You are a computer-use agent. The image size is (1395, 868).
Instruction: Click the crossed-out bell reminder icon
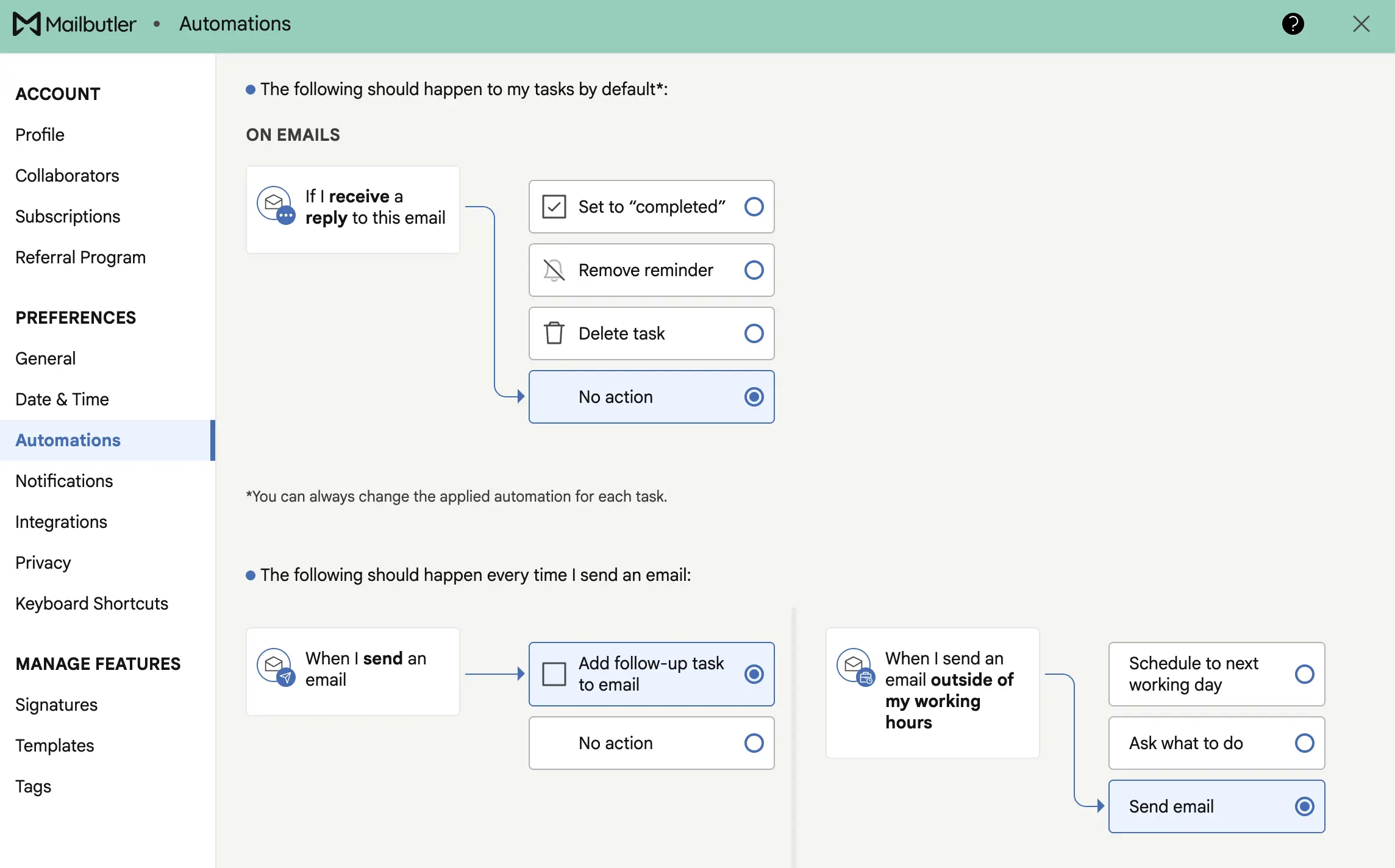[x=554, y=270]
